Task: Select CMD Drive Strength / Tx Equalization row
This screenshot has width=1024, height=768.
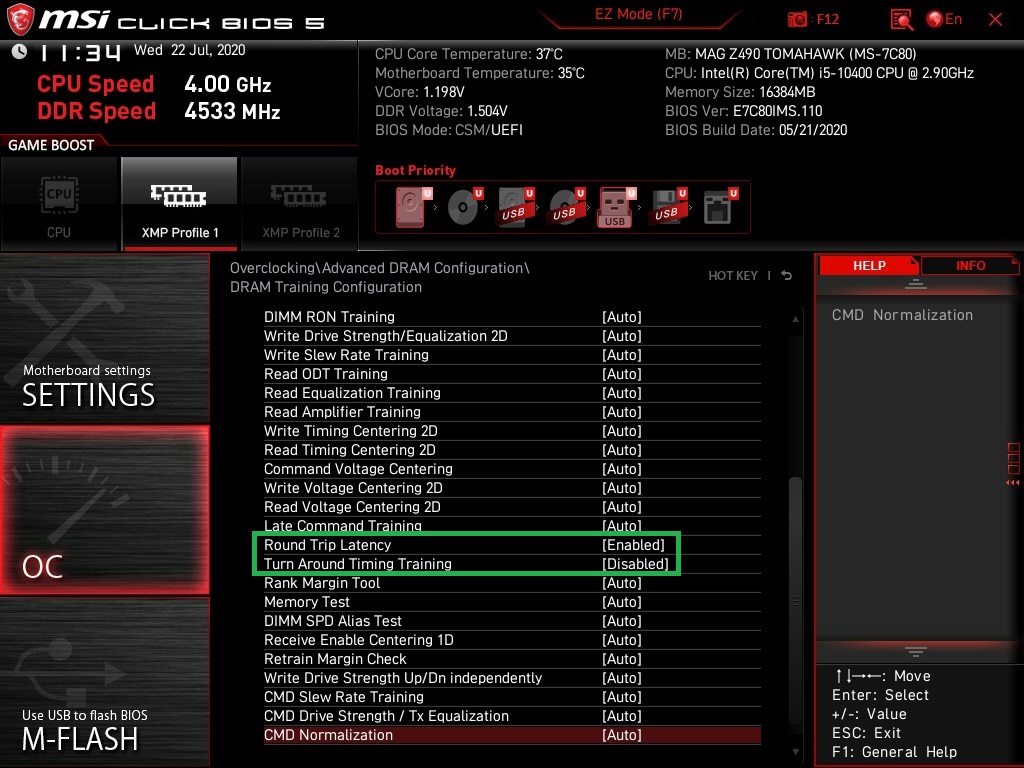Action: pos(512,716)
